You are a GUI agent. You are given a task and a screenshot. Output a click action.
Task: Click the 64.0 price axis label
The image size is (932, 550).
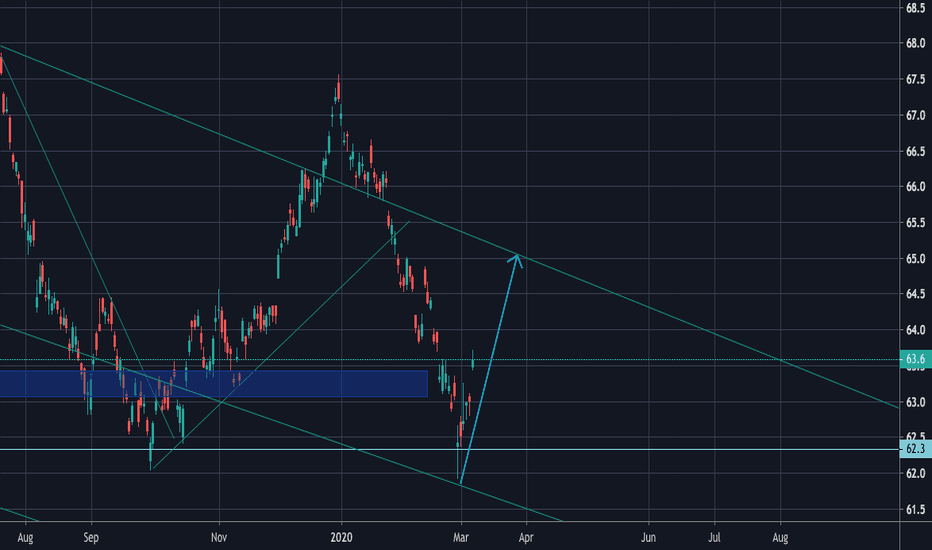pos(915,330)
